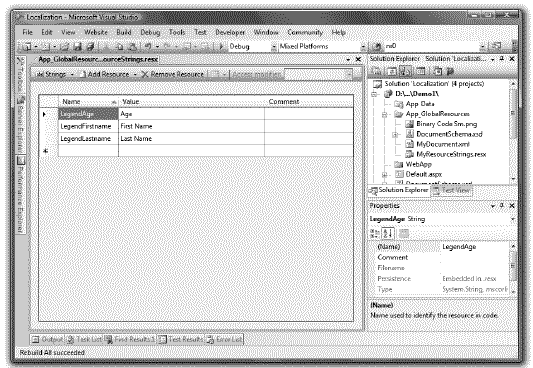Open the Debug configuration dropdown
This screenshot has height=368, width=533.
coord(274,47)
